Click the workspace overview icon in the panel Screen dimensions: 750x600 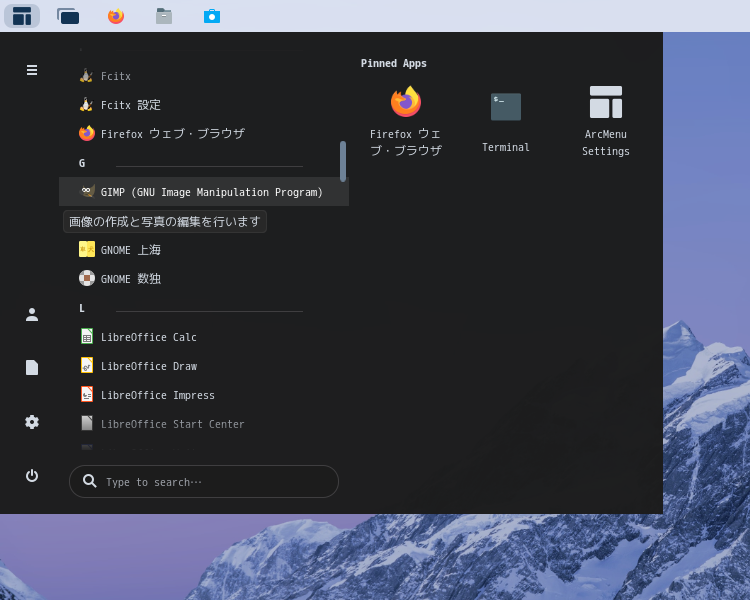point(68,16)
